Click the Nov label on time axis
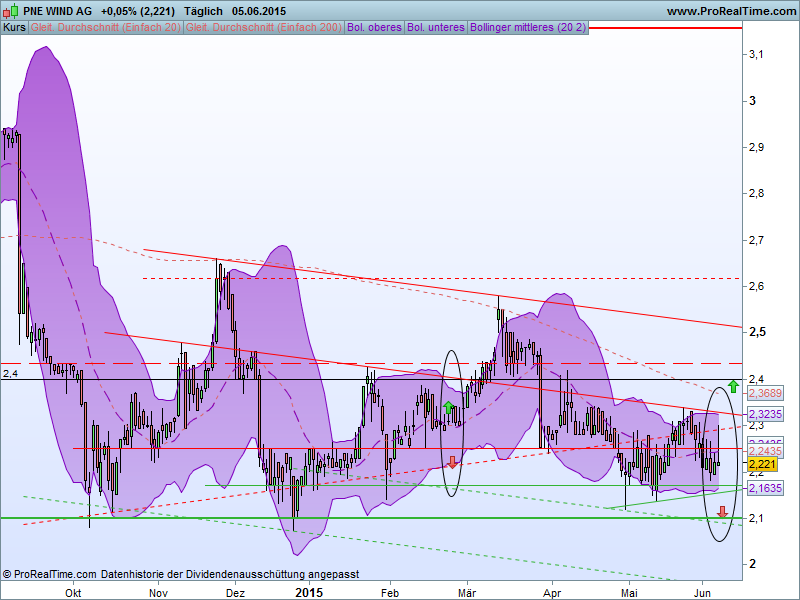Viewport: 800px width, 600px height. (158, 593)
